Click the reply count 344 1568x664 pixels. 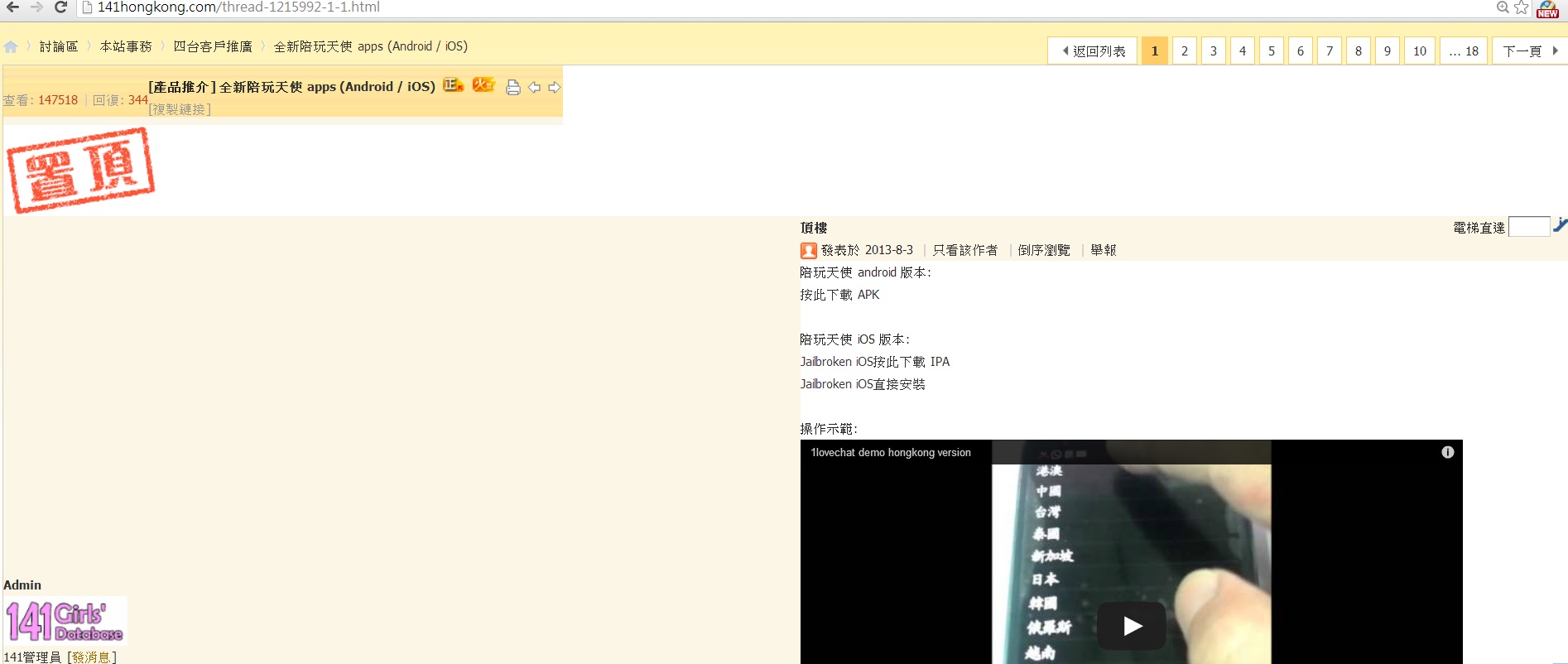pos(137,100)
